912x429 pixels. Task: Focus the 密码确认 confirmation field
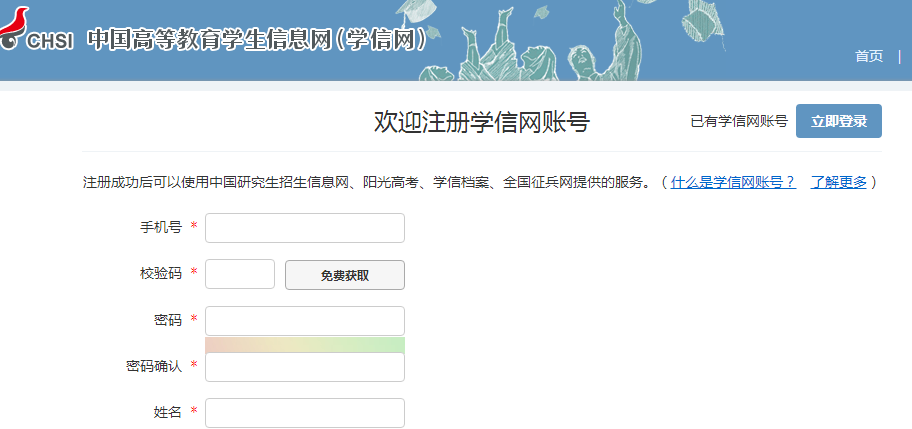pyautogui.click(x=304, y=367)
